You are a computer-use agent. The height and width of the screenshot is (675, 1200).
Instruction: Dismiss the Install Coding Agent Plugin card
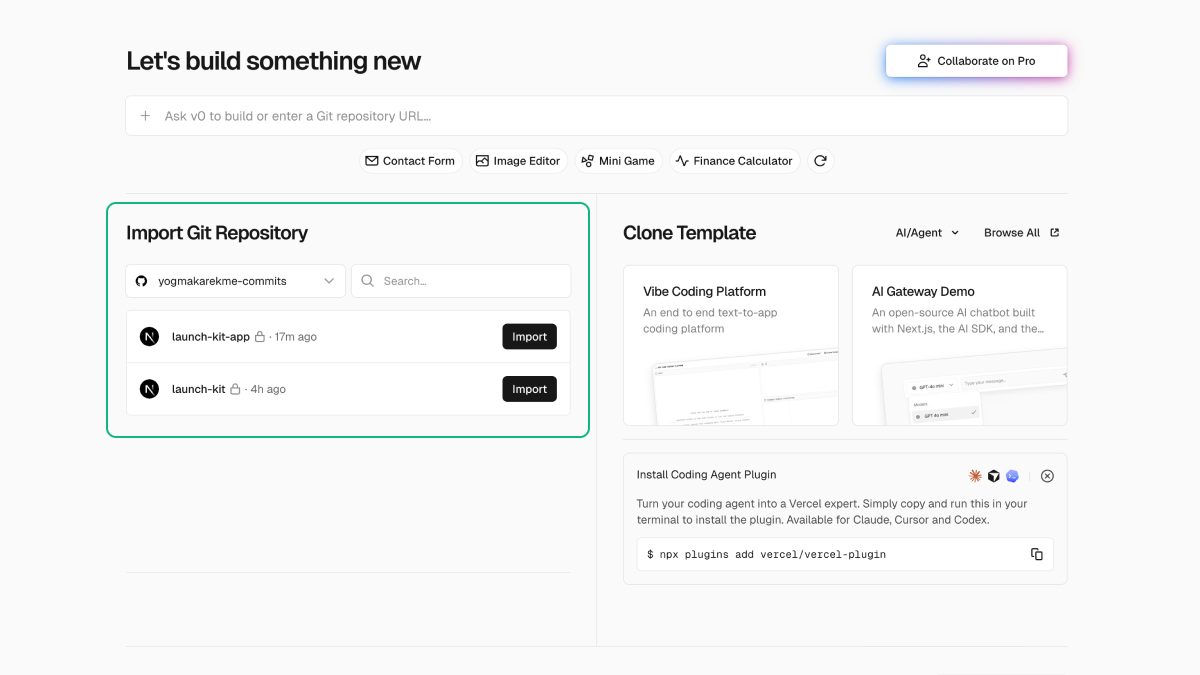click(1047, 476)
